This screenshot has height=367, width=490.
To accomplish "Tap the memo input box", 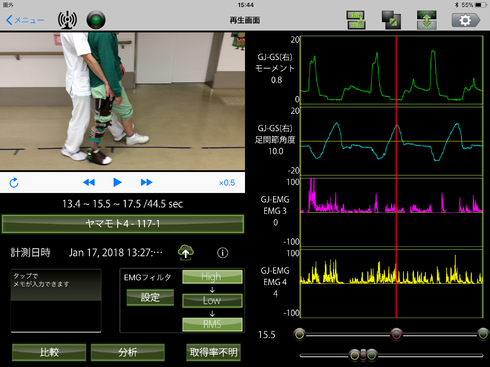I will [x=56, y=301].
